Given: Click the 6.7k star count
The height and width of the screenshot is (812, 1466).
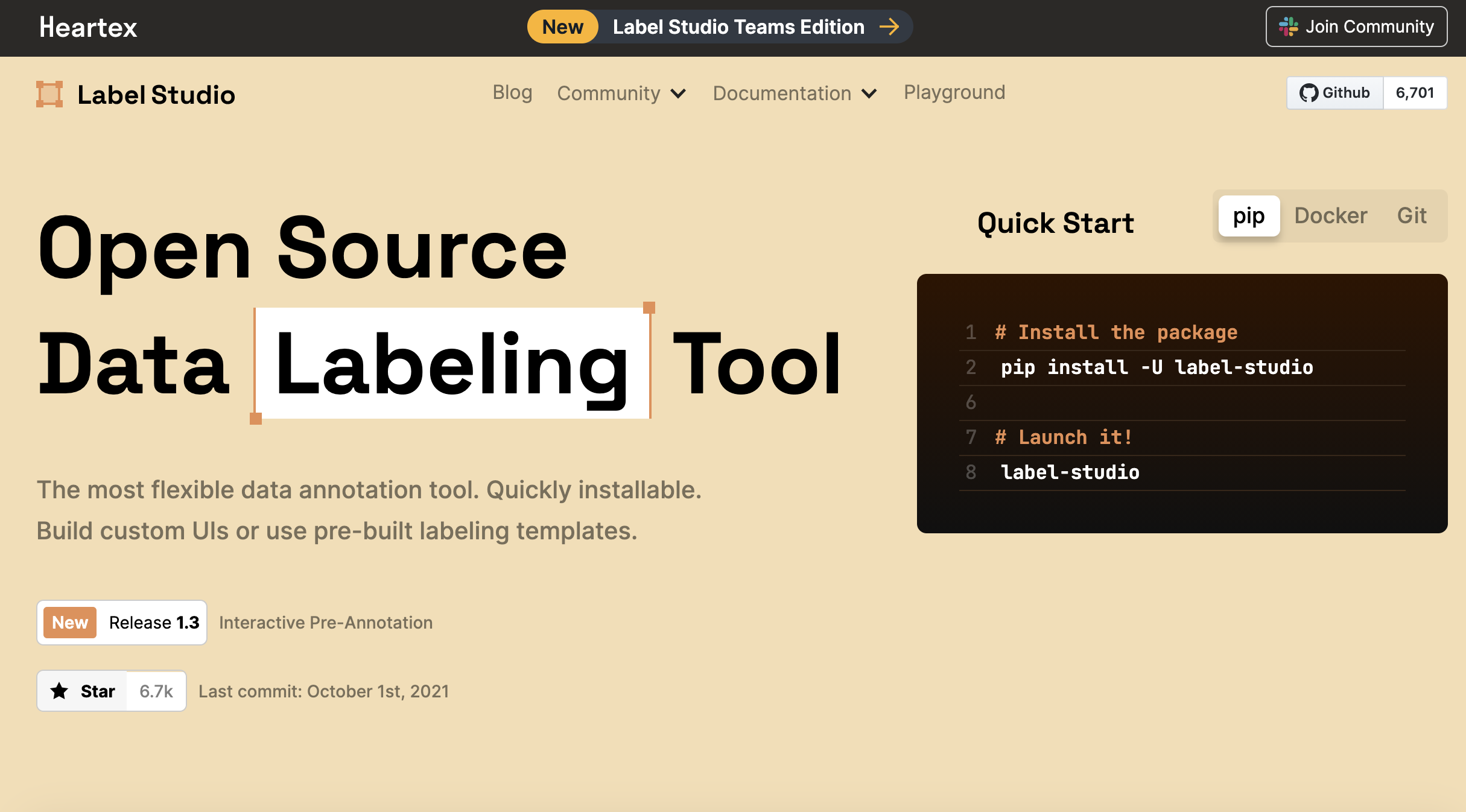Looking at the screenshot, I should point(156,691).
